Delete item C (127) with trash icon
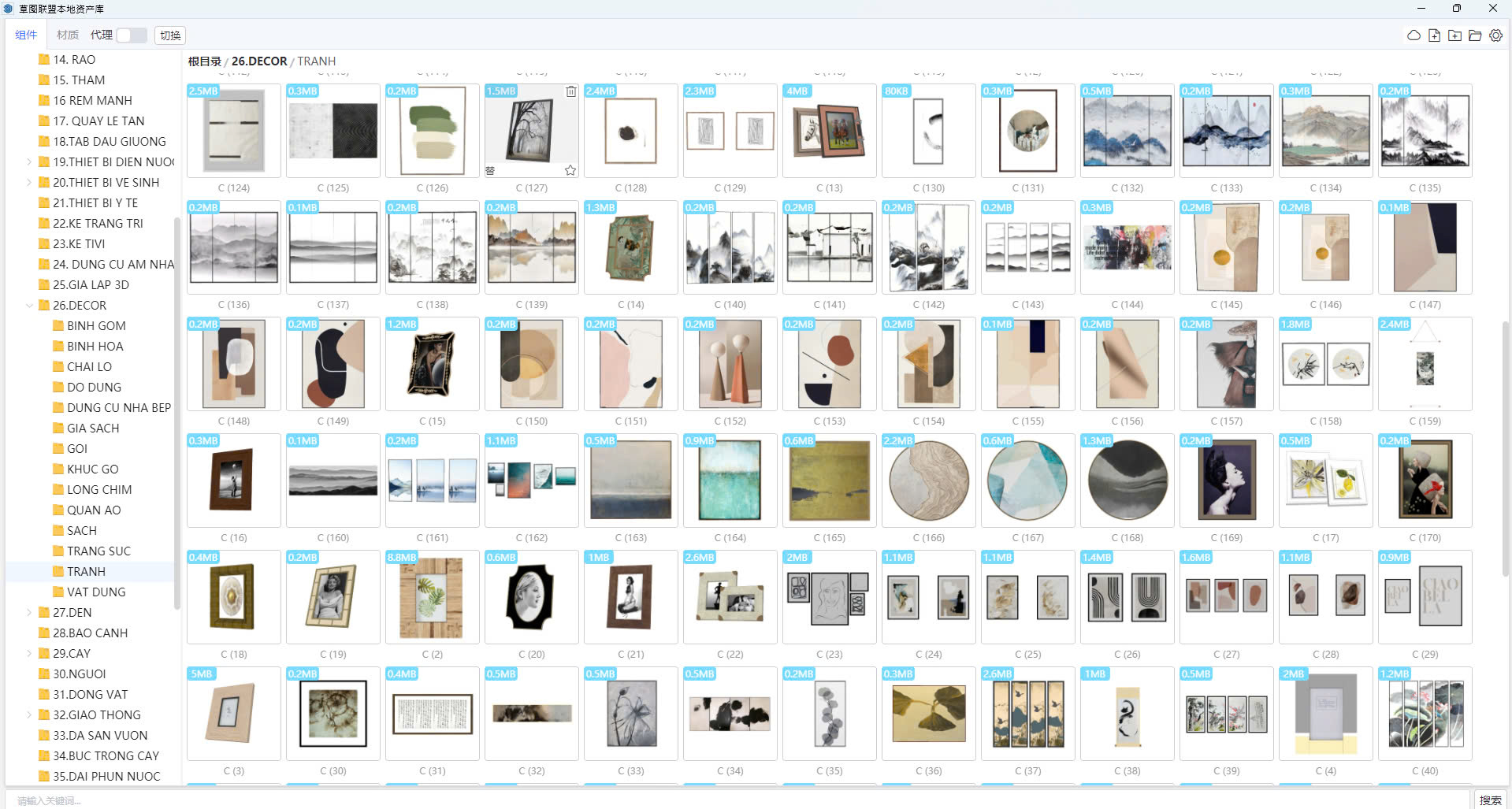This screenshot has height=809, width=1512. [x=570, y=91]
